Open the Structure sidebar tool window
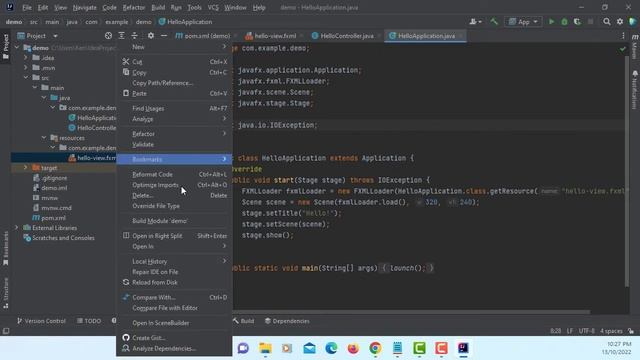Viewport: 640px width, 360px height. pyautogui.click(x=6, y=293)
